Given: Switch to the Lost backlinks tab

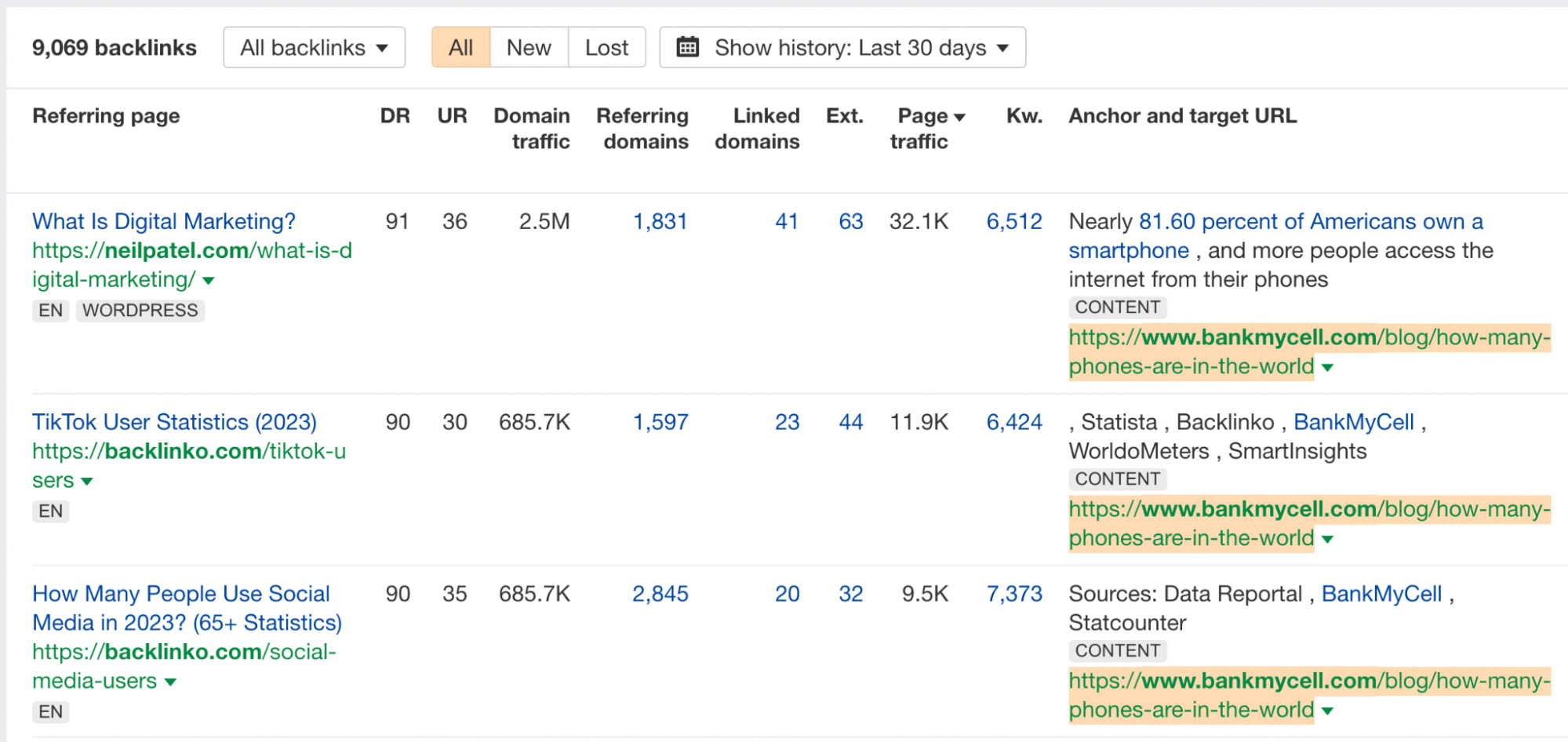Looking at the screenshot, I should [605, 47].
